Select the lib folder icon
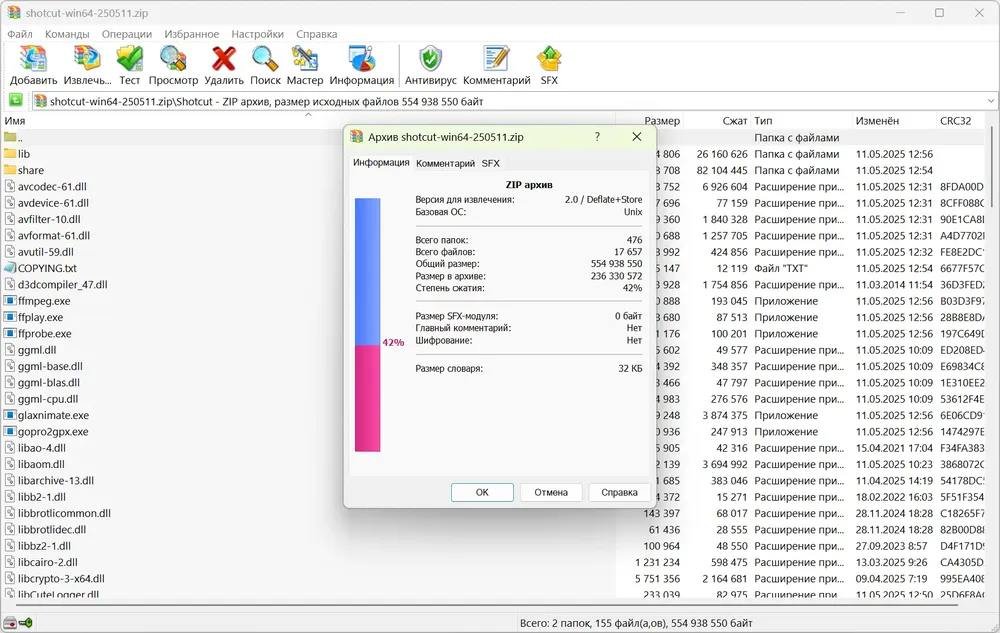This screenshot has height=633, width=1000. pyautogui.click(x=10, y=154)
